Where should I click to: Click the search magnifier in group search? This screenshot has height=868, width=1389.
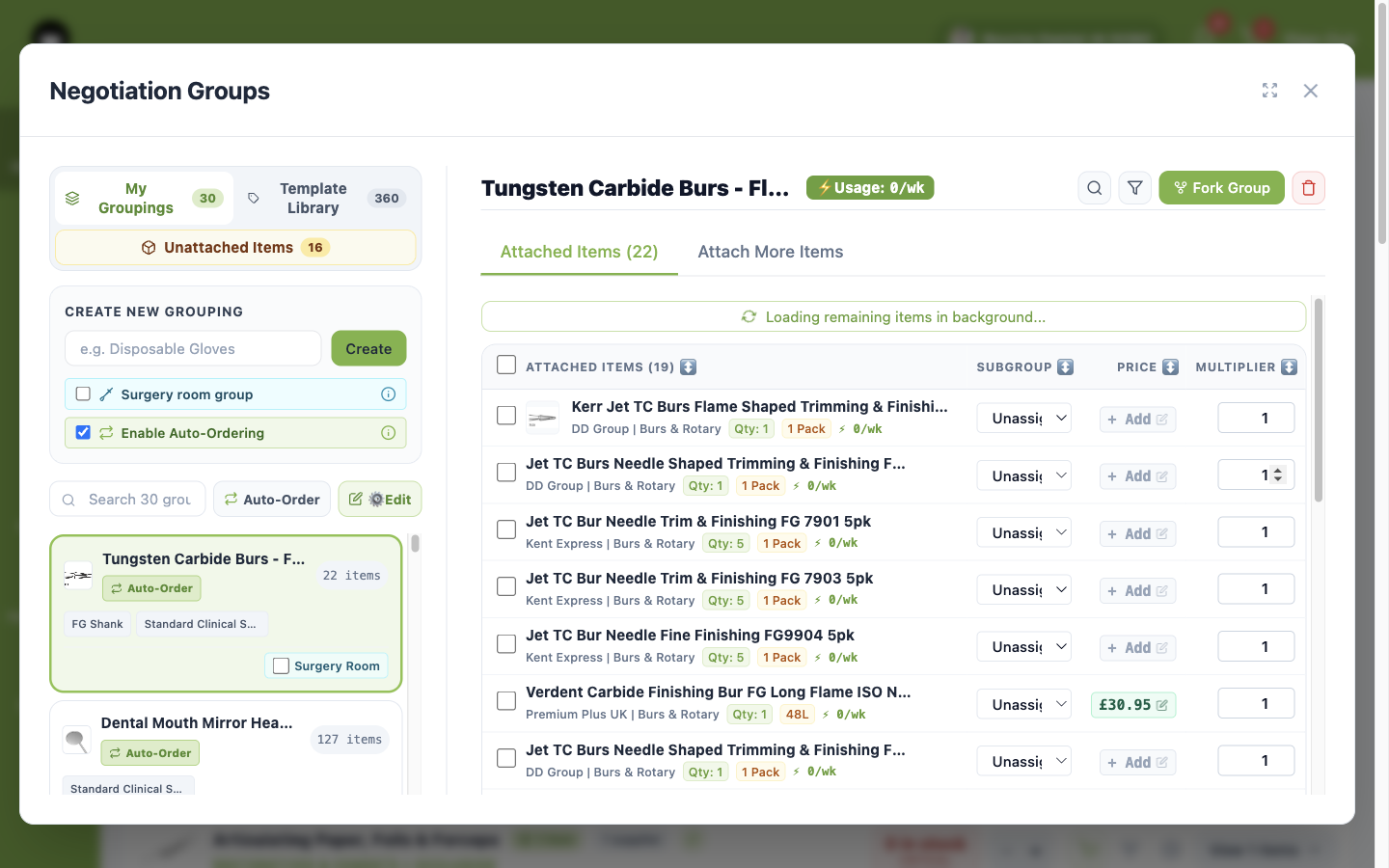(68, 500)
